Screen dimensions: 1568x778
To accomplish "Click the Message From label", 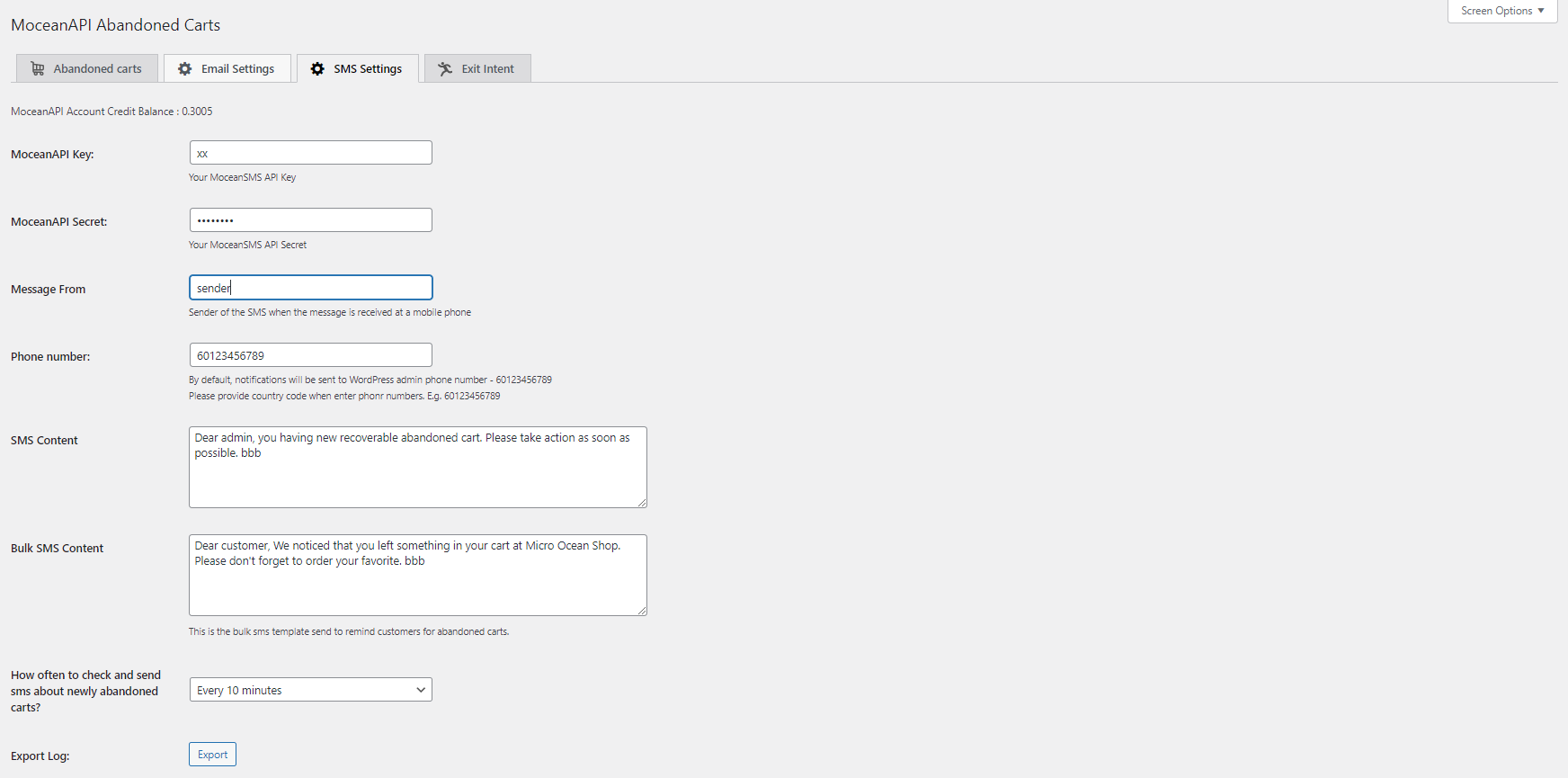I will 48,290.
